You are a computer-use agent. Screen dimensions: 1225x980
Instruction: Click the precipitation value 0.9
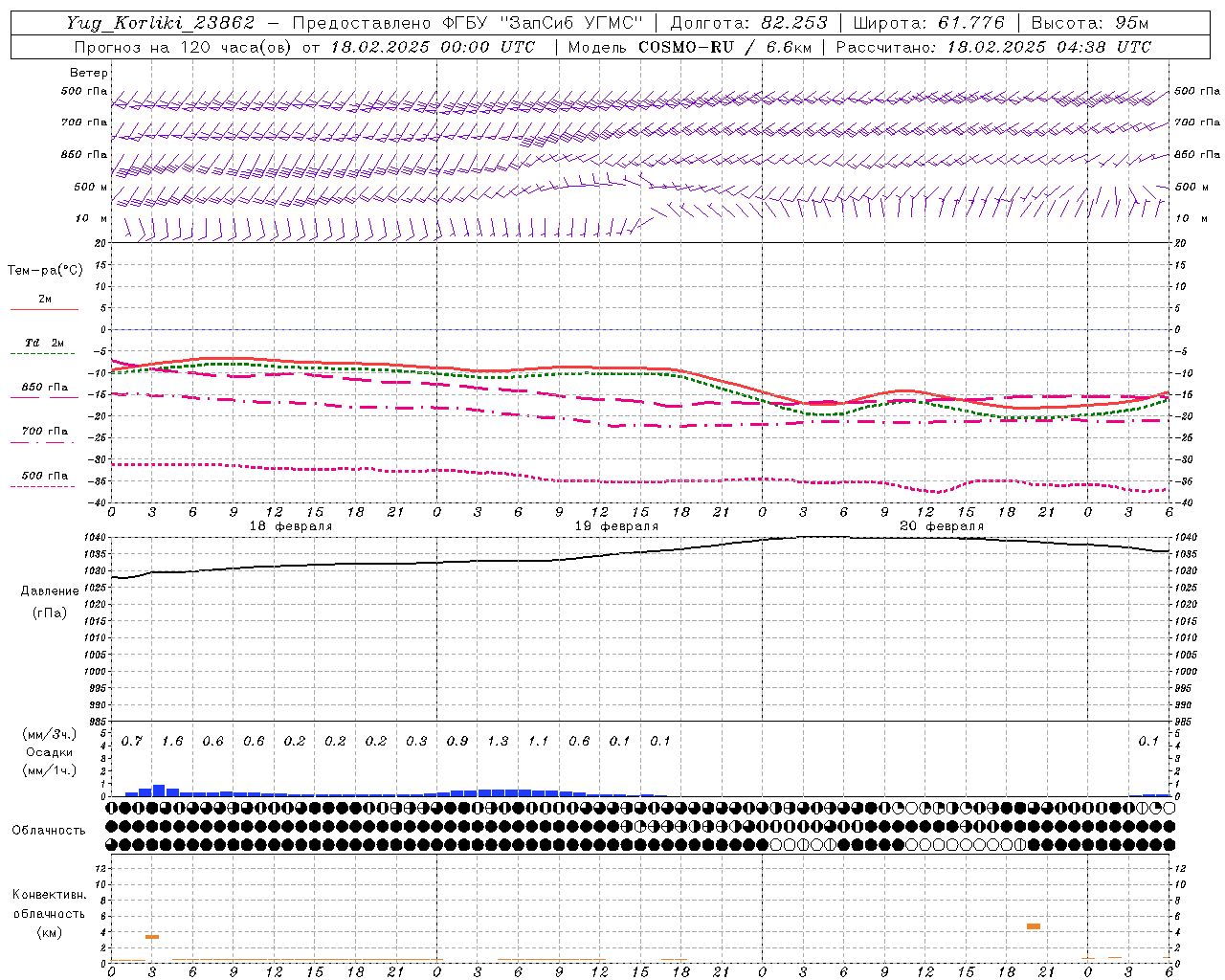tap(457, 742)
